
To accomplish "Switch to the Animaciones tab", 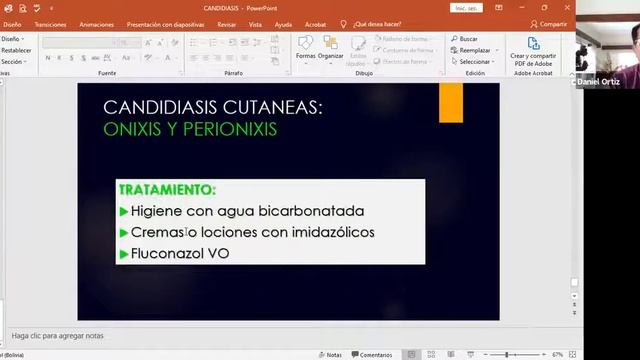I will coord(96,24).
